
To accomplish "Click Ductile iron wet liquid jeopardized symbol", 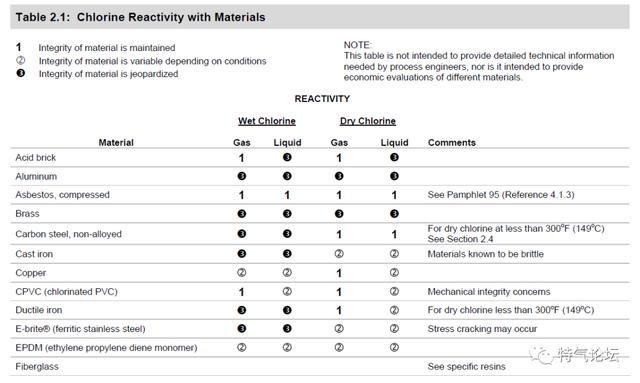I will pyautogui.click(x=287, y=310).
